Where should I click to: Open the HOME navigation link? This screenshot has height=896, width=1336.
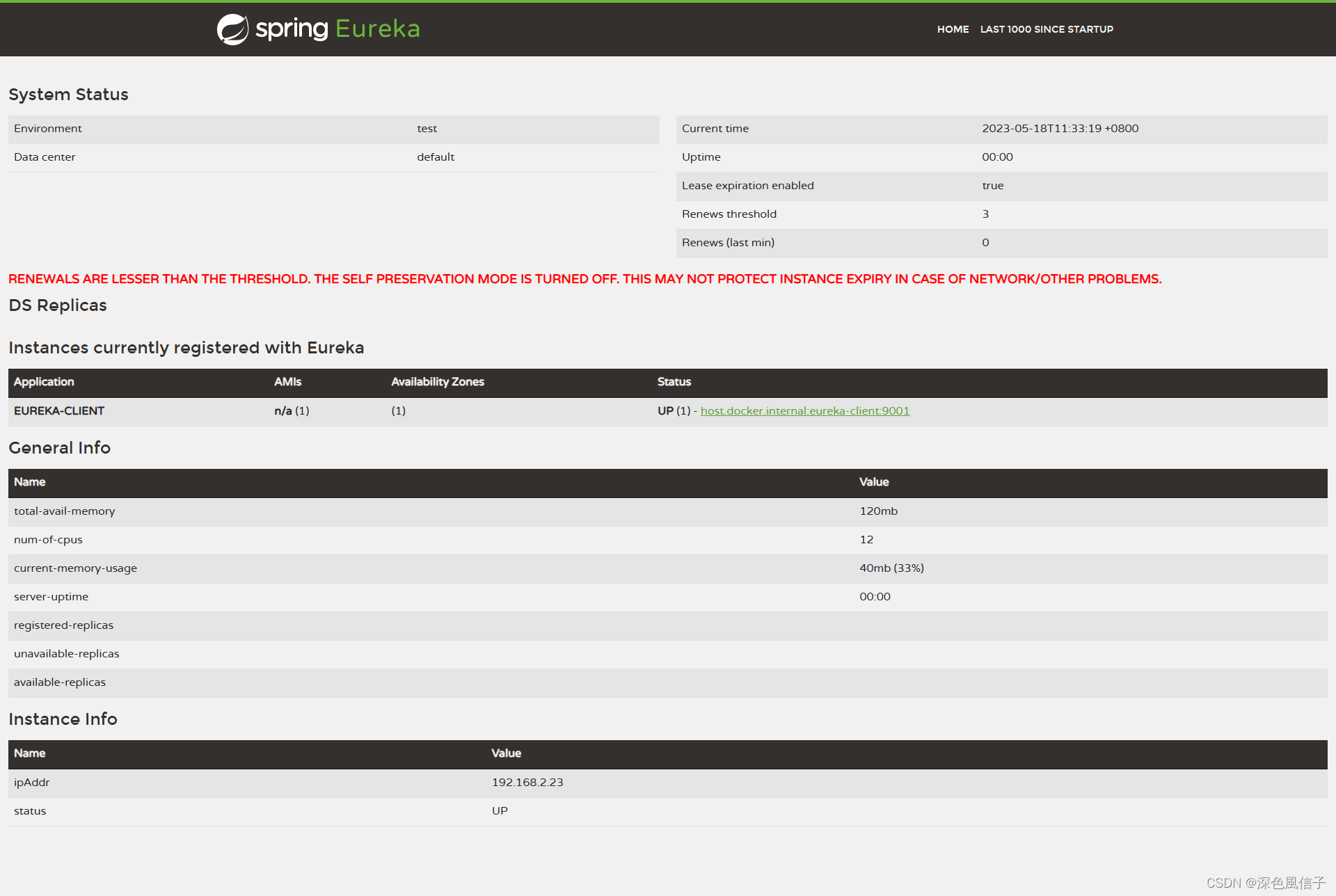pyautogui.click(x=953, y=29)
